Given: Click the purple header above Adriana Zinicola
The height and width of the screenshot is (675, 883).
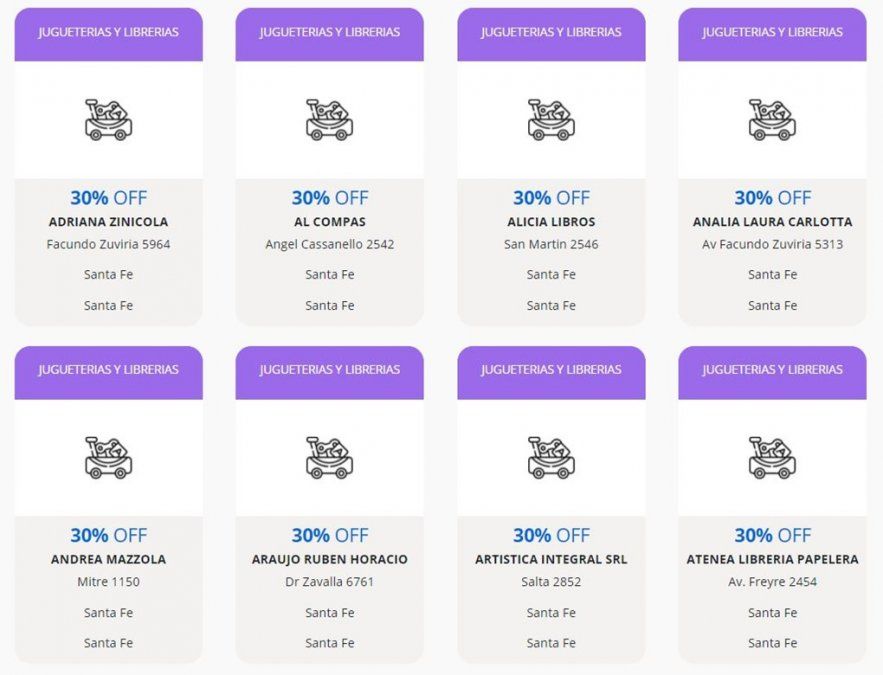Looking at the screenshot, I should pyautogui.click(x=108, y=32).
